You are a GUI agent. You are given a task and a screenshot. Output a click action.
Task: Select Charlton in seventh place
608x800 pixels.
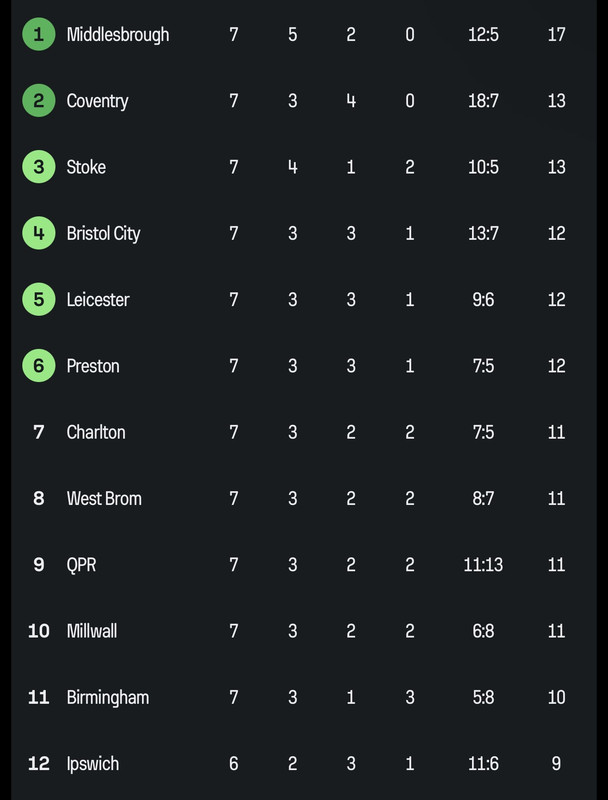(x=96, y=432)
